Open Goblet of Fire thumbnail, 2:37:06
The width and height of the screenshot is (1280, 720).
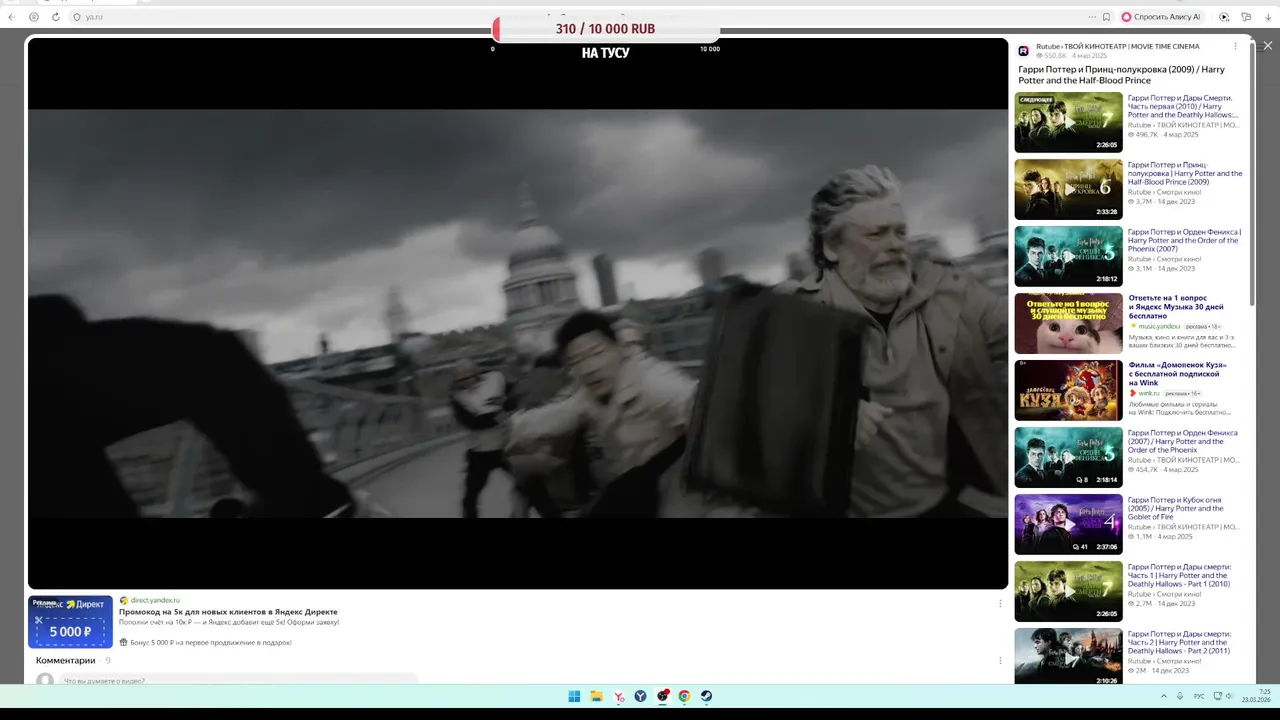[x=1068, y=524]
